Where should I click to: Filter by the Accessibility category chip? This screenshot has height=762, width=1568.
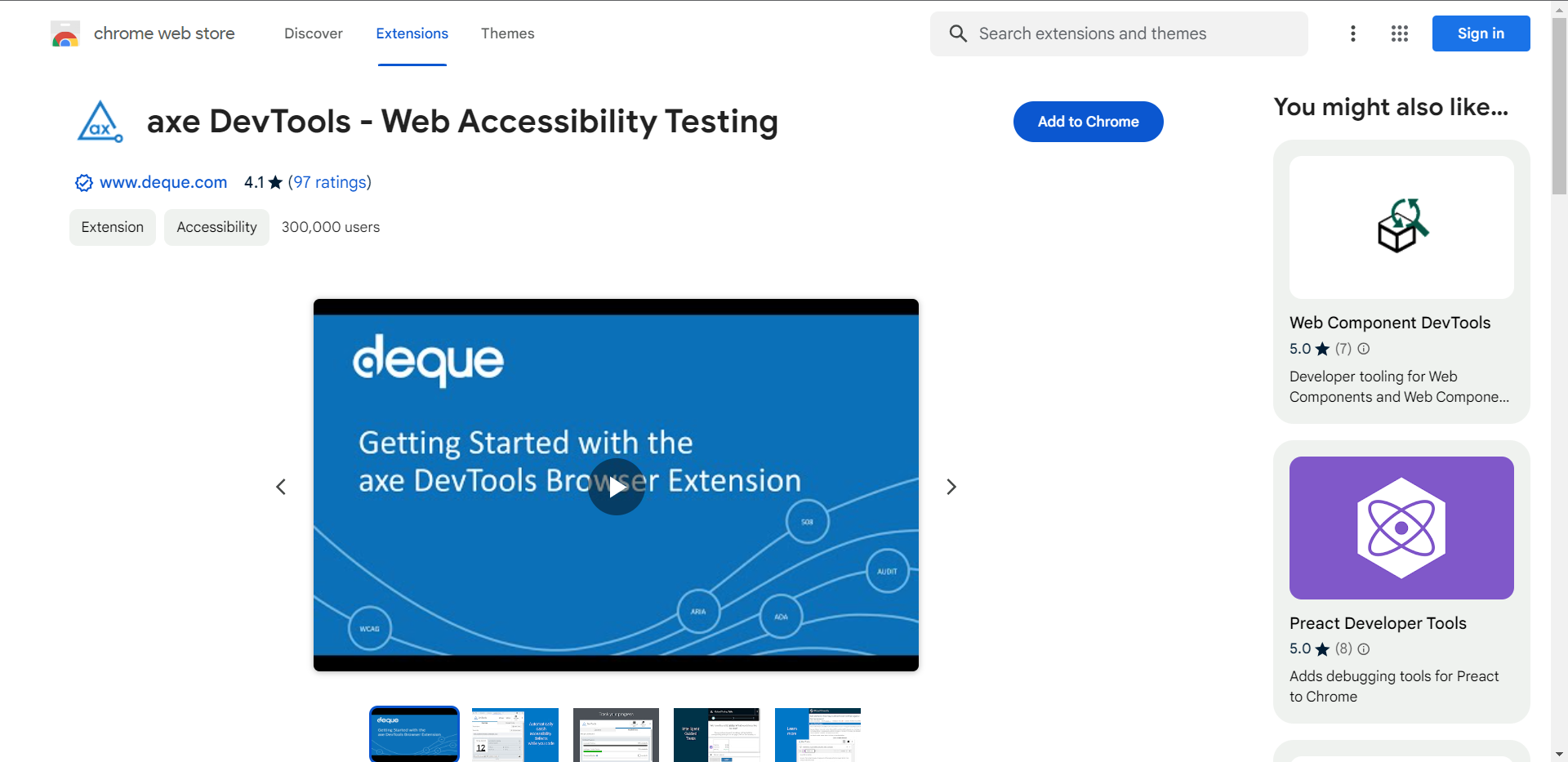216,227
